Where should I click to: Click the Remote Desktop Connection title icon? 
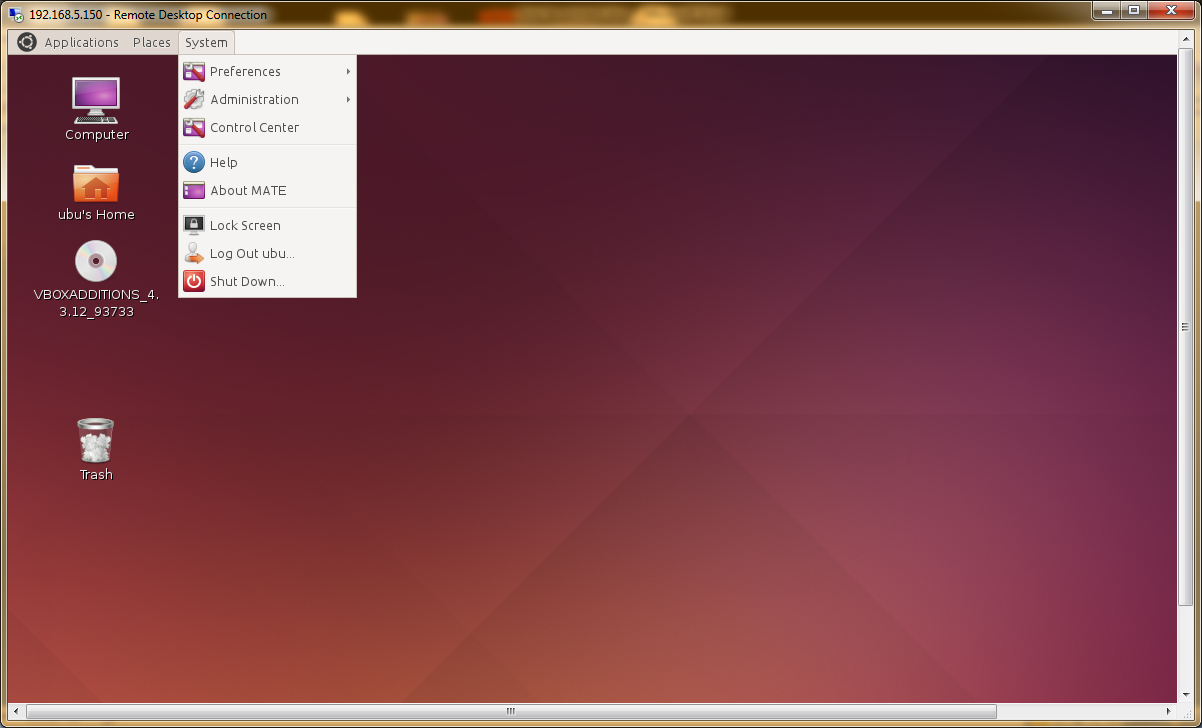coord(17,15)
